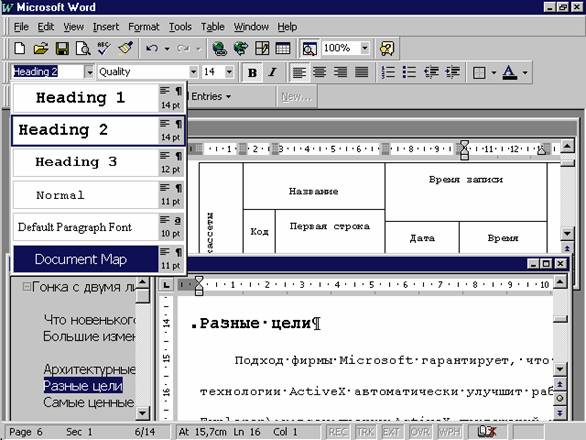This screenshot has width=586, height=440.
Task: Choose Heading 1 style from list
Action: (x=99, y=98)
